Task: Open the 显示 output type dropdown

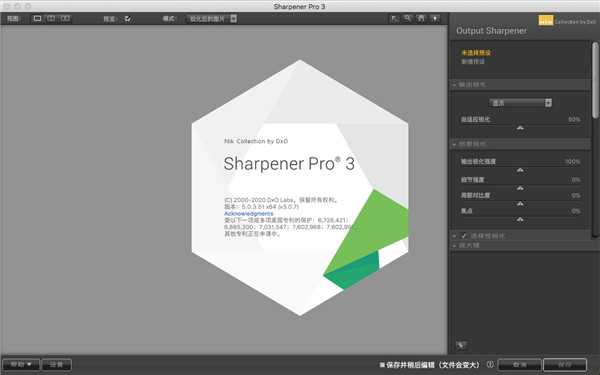Action: click(520, 103)
